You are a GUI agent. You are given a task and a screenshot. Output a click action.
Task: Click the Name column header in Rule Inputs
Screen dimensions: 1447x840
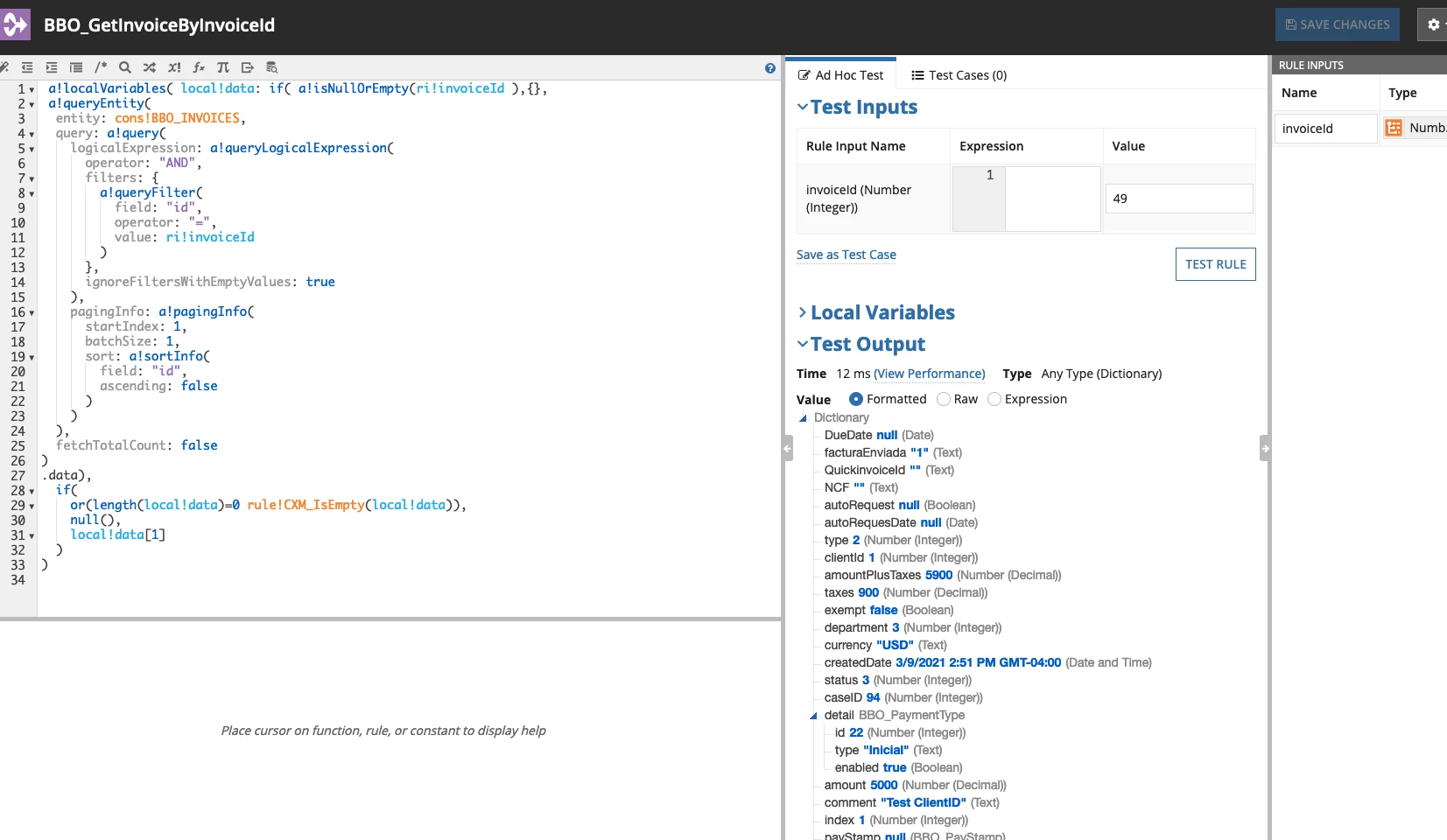click(1299, 93)
